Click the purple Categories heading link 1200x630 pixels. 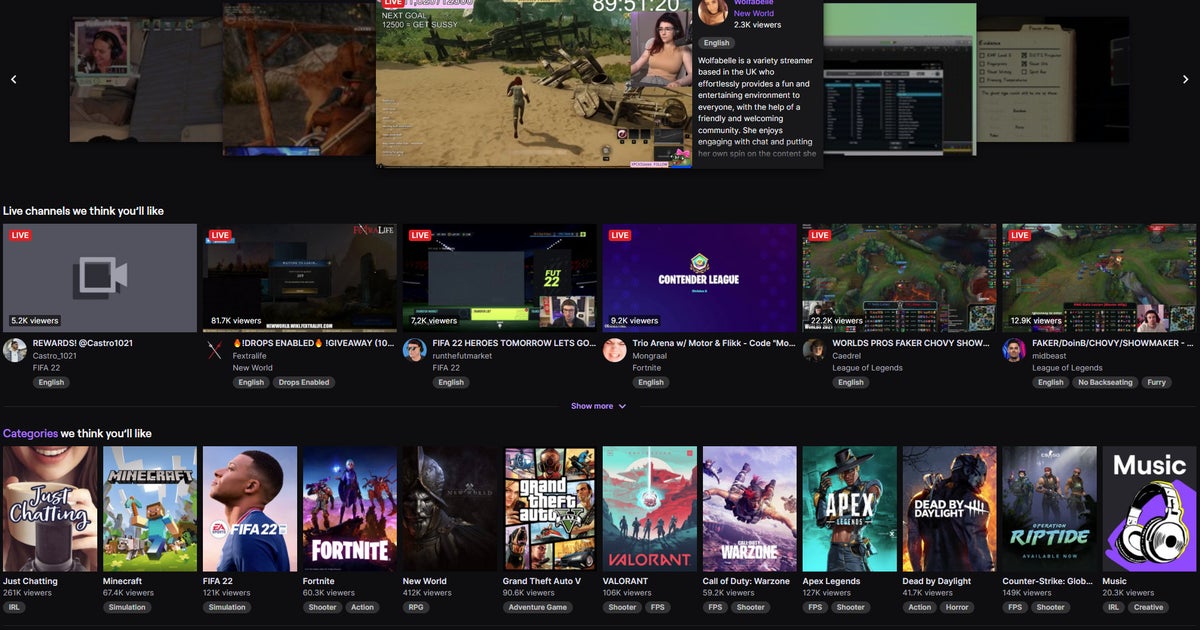pos(30,434)
